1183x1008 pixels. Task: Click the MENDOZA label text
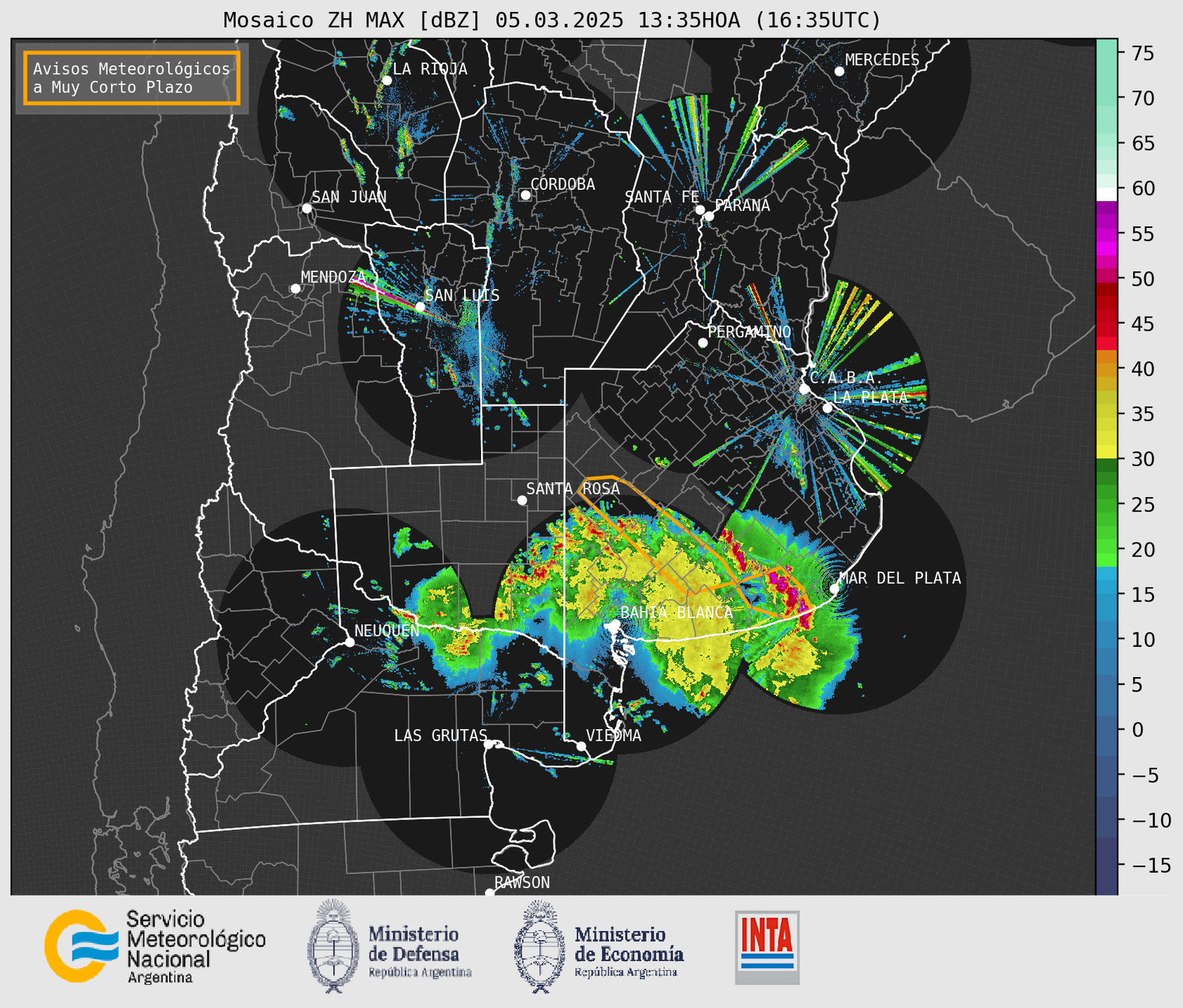(x=334, y=278)
